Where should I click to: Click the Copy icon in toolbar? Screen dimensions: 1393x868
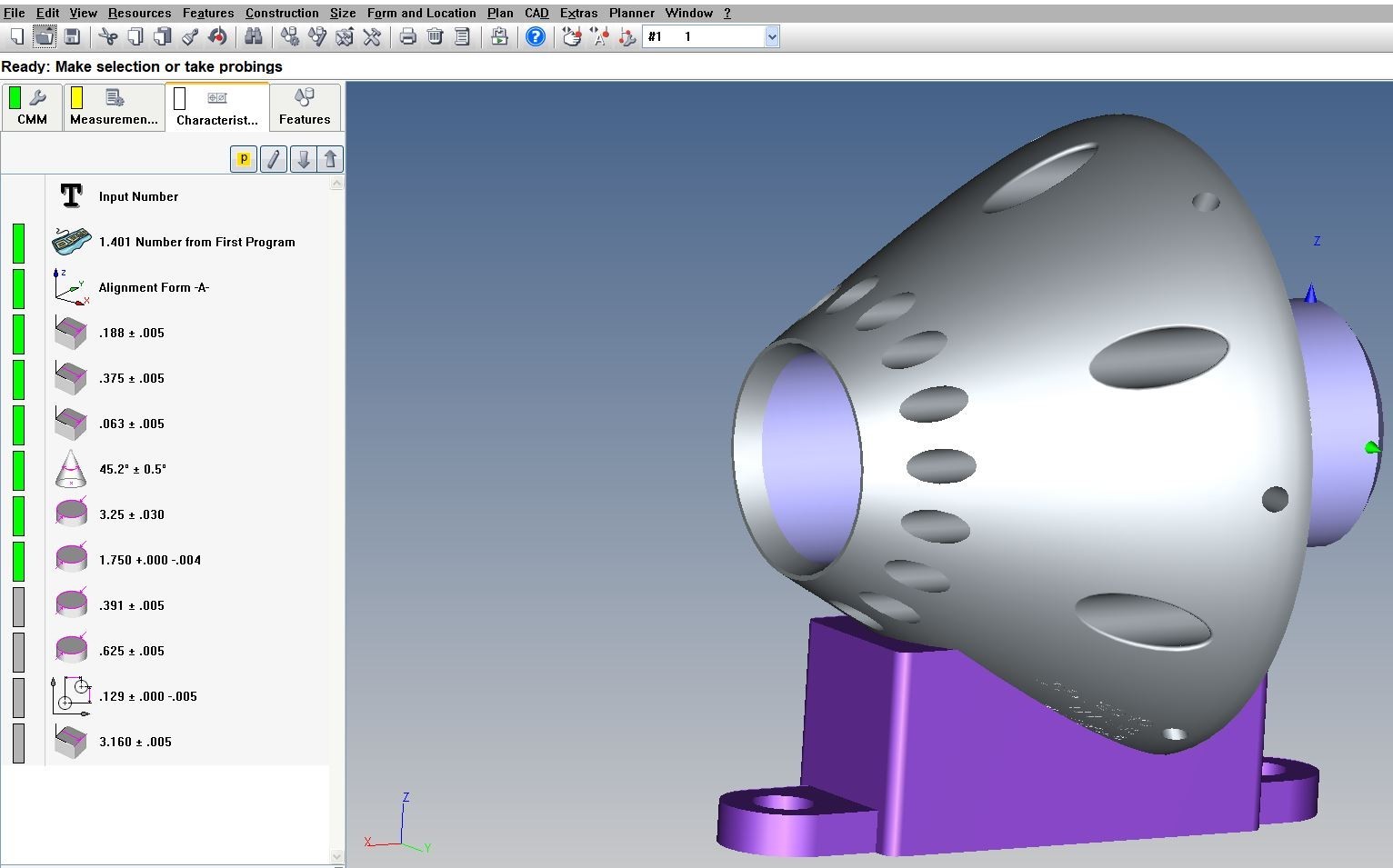(x=135, y=36)
